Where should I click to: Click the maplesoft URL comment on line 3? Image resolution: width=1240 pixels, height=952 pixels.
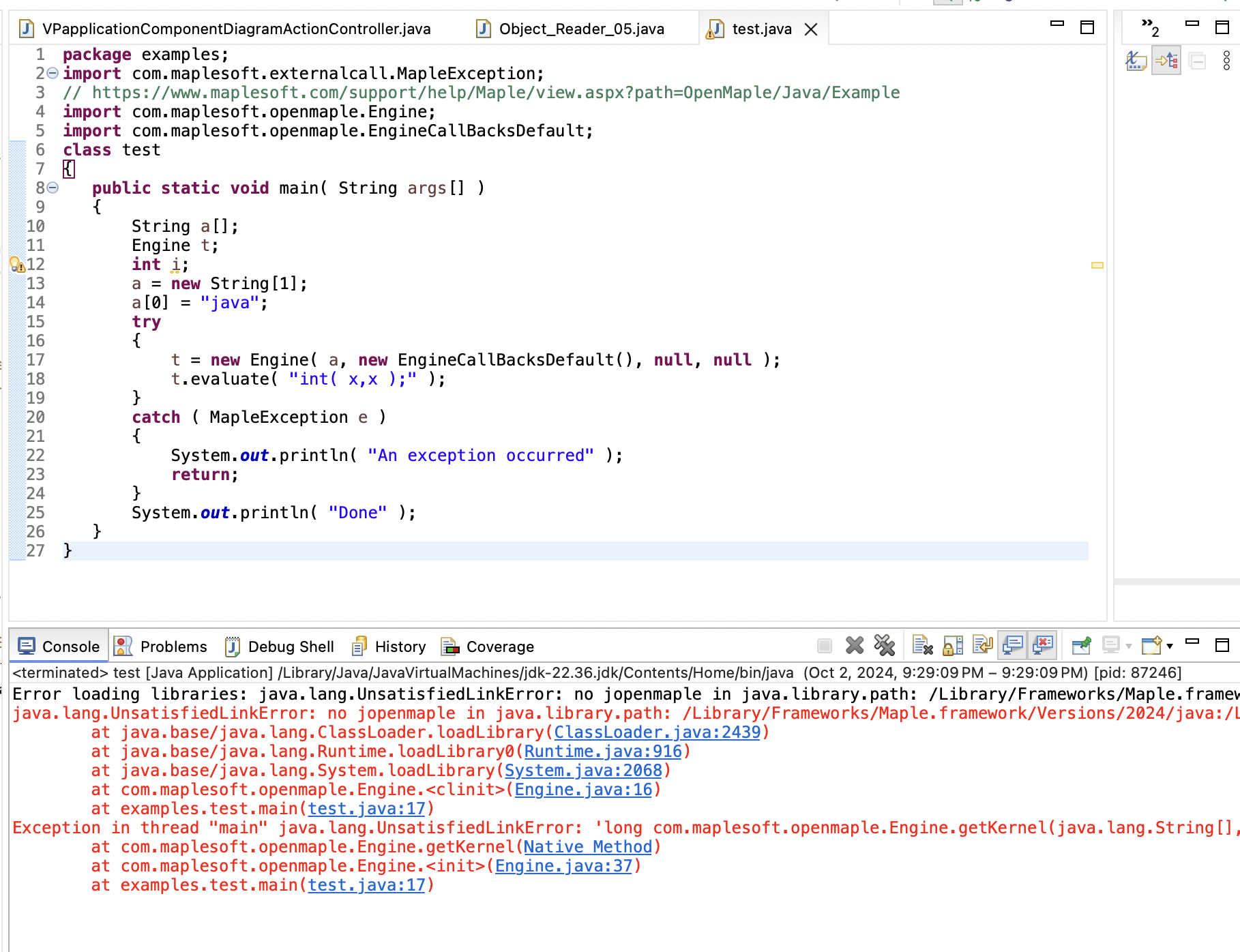[482, 93]
